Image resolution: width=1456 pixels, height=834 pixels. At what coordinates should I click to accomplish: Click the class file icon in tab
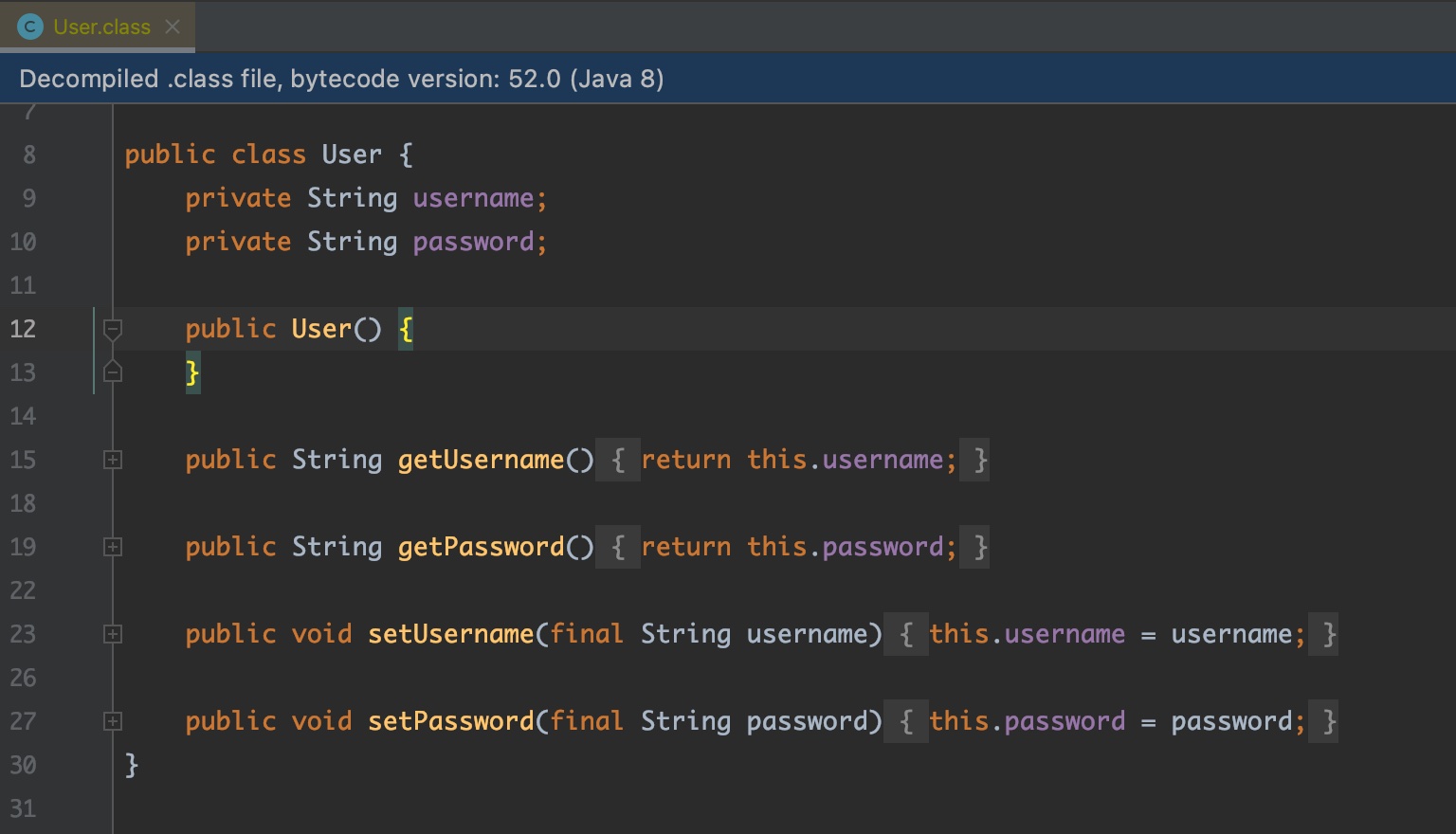click(30, 27)
